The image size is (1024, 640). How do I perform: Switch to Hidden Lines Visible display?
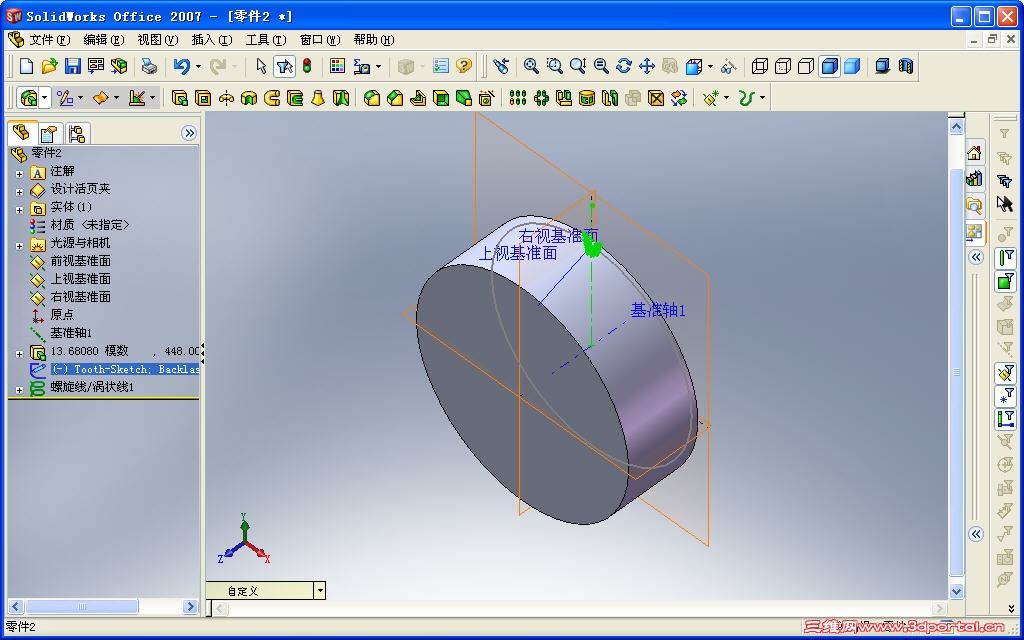pos(783,66)
